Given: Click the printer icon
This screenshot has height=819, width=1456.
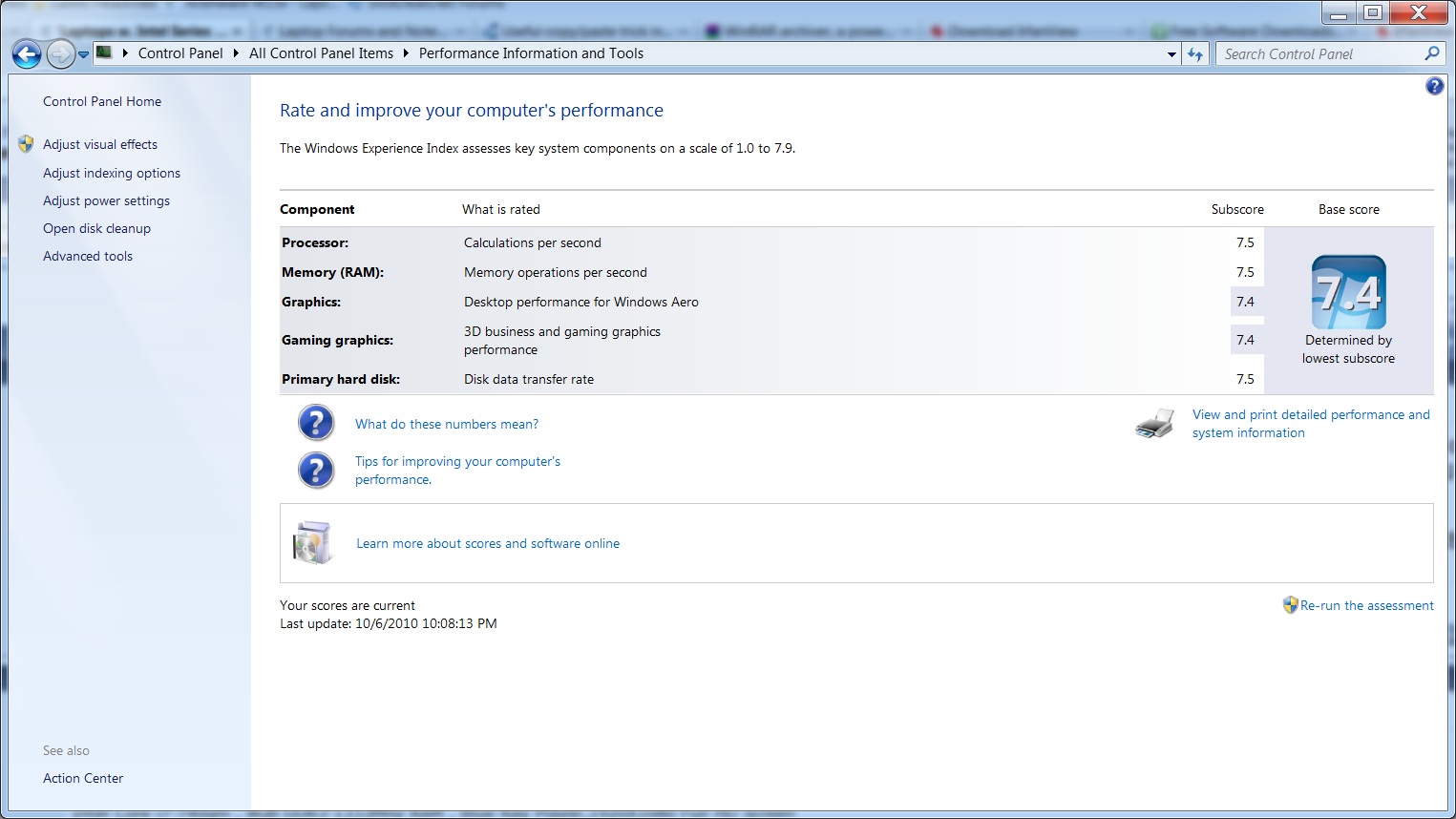Looking at the screenshot, I should tap(1155, 424).
